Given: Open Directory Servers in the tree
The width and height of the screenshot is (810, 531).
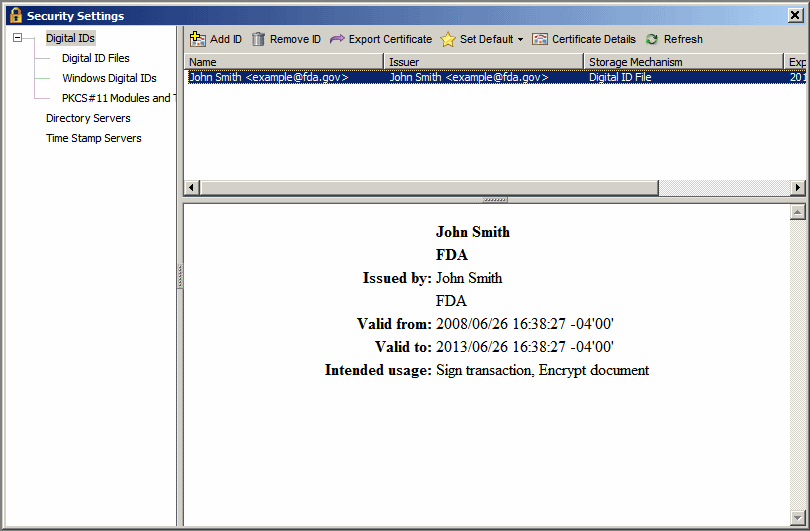Looking at the screenshot, I should [88, 118].
